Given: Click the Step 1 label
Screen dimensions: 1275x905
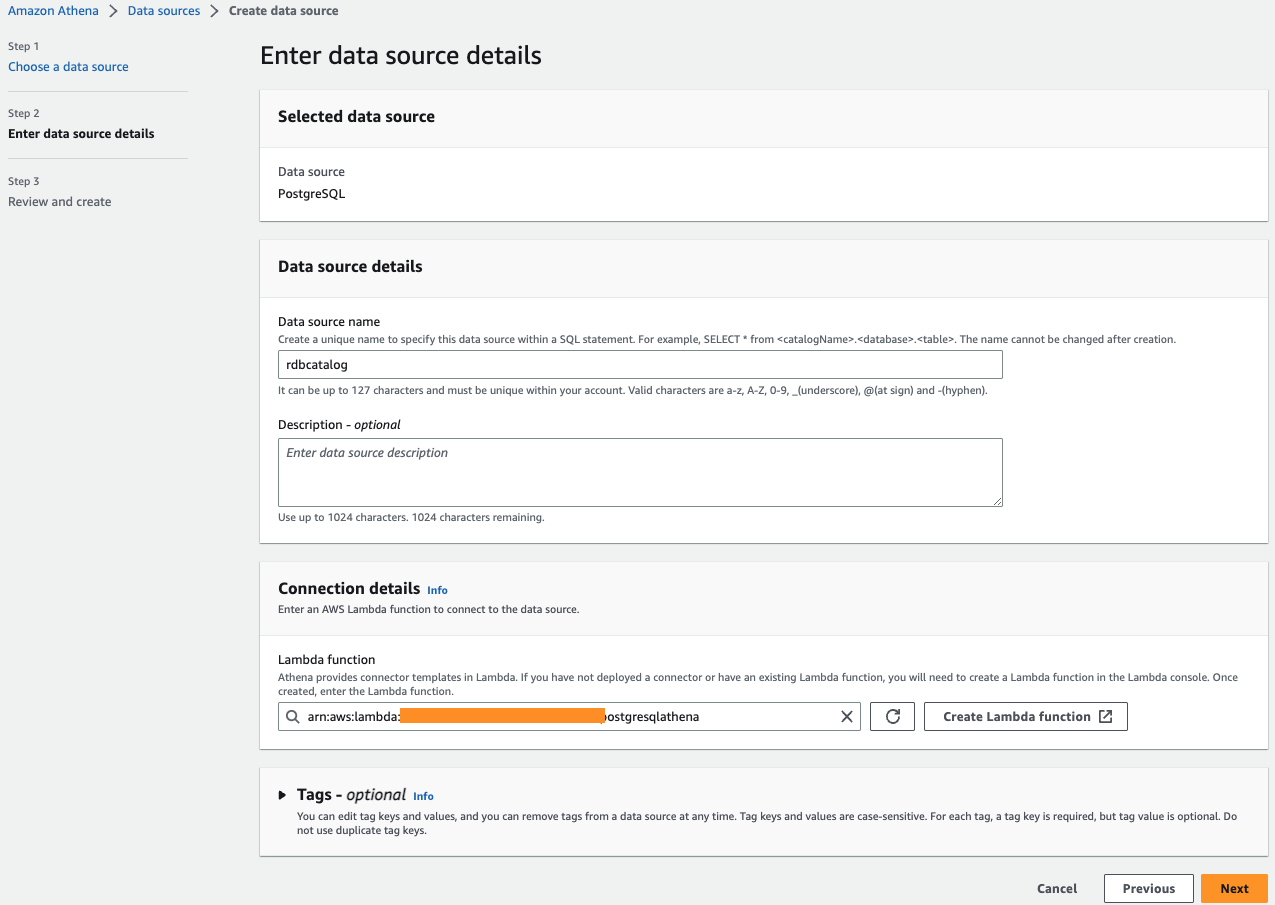Looking at the screenshot, I should coord(24,47).
